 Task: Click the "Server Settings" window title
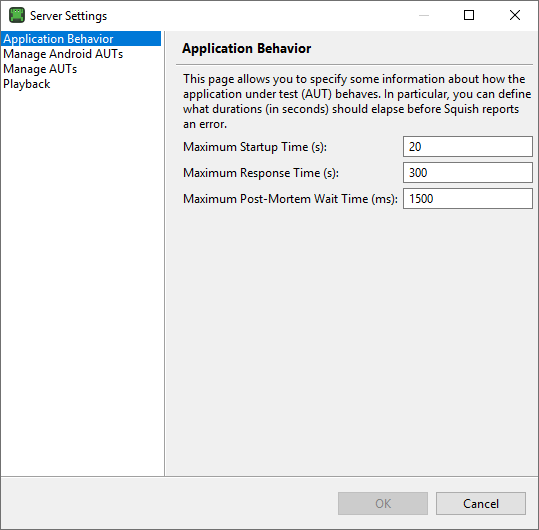(x=68, y=16)
